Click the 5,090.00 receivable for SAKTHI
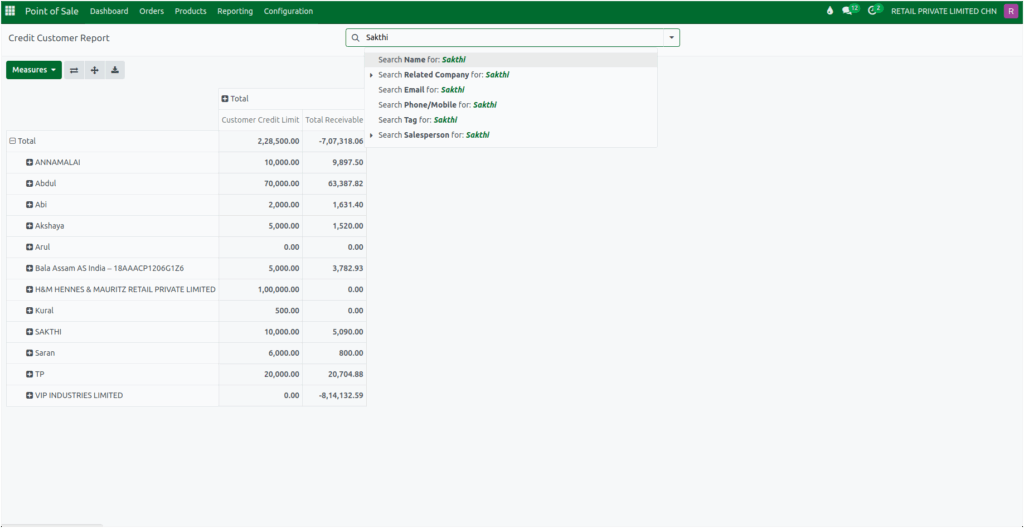This screenshot has width=1024, height=528. click(334, 332)
